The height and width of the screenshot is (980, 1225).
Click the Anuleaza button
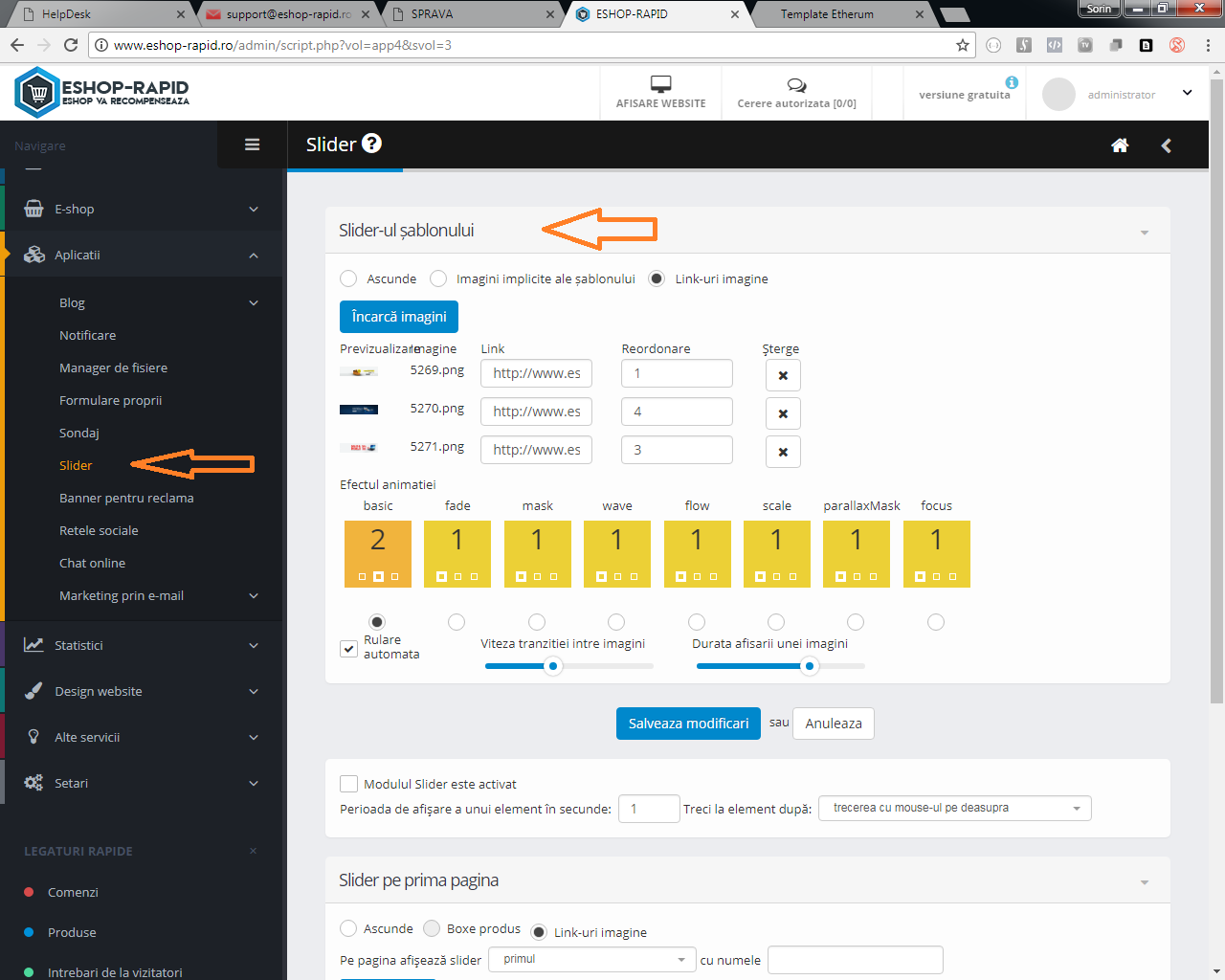(834, 724)
